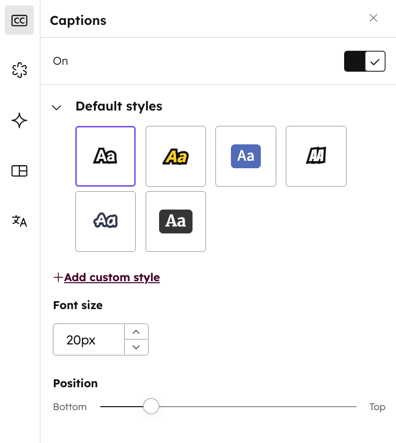Select the blue box Aa caption style
Image resolution: width=396 pixels, height=443 pixels.
(246, 156)
